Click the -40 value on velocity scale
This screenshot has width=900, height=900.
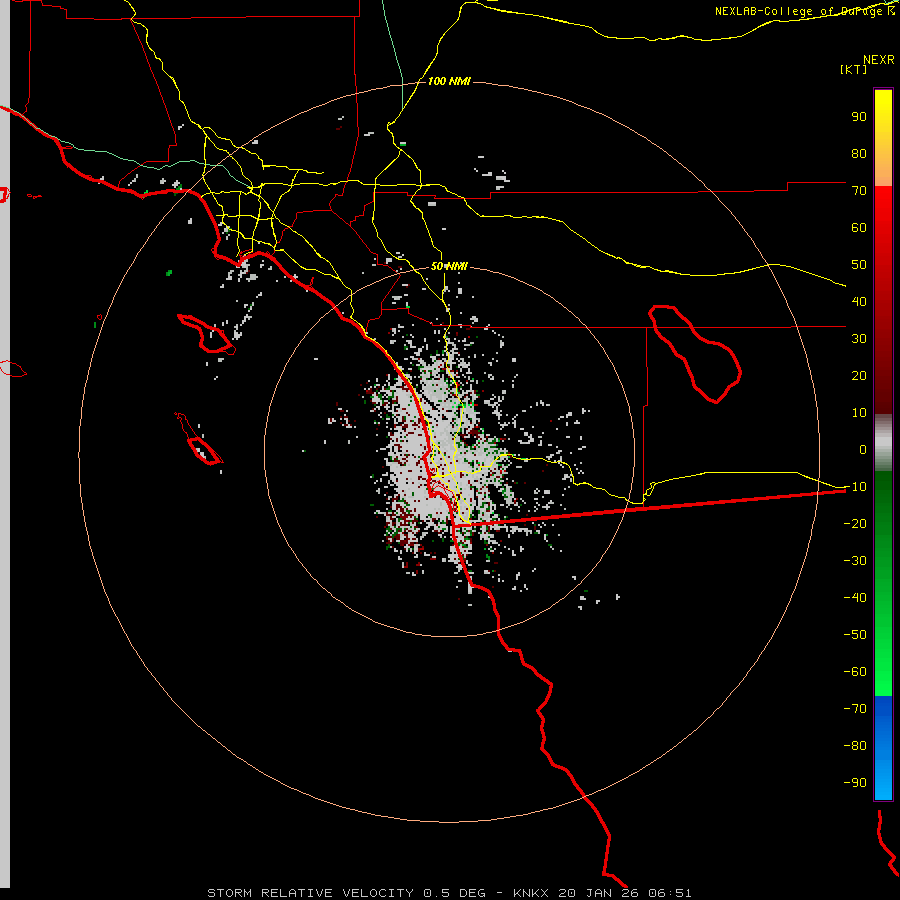pyautogui.click(x=855, y=598)
